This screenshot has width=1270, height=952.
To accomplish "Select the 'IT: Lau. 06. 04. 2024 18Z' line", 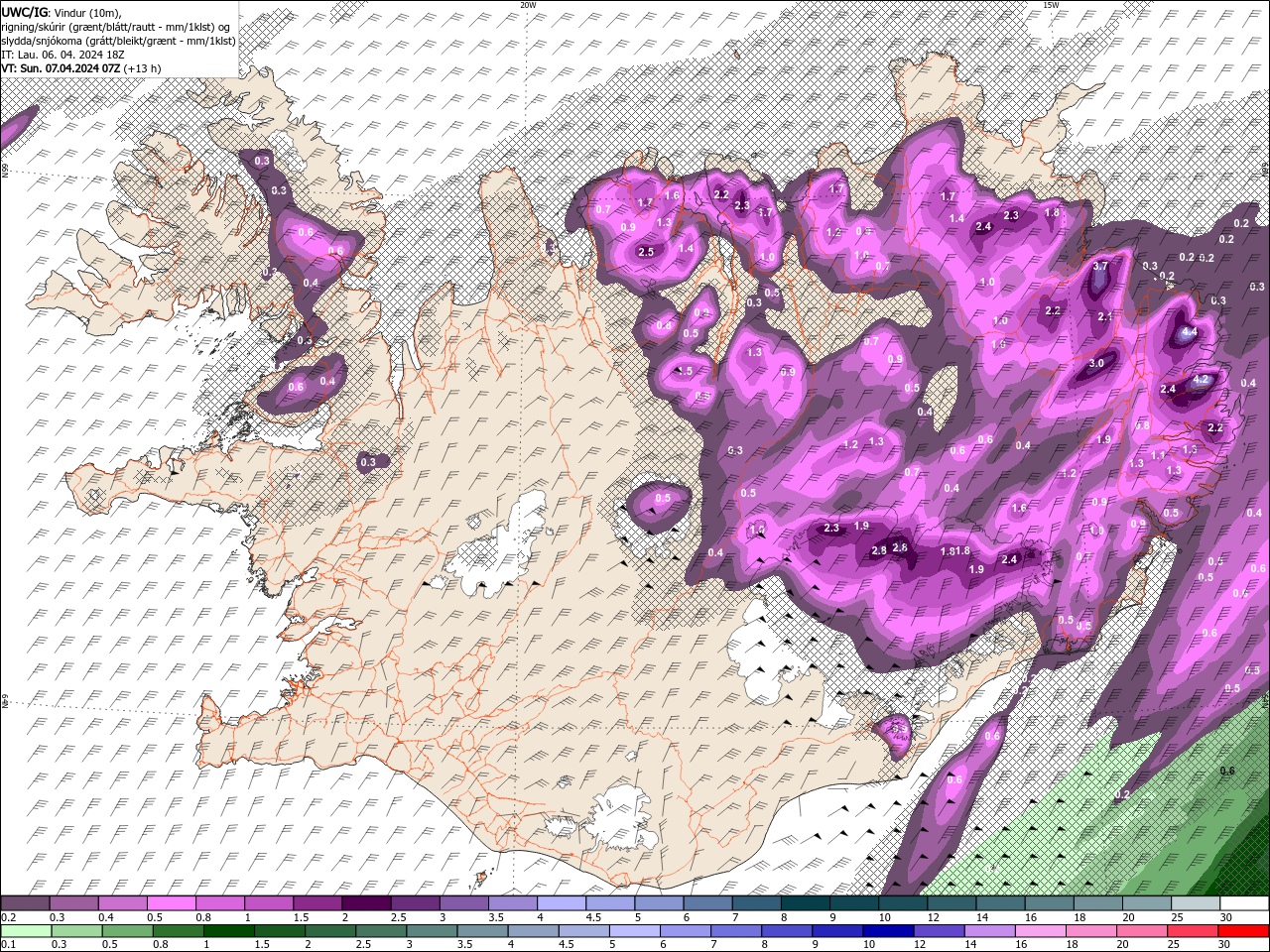I will coord(62,55).
